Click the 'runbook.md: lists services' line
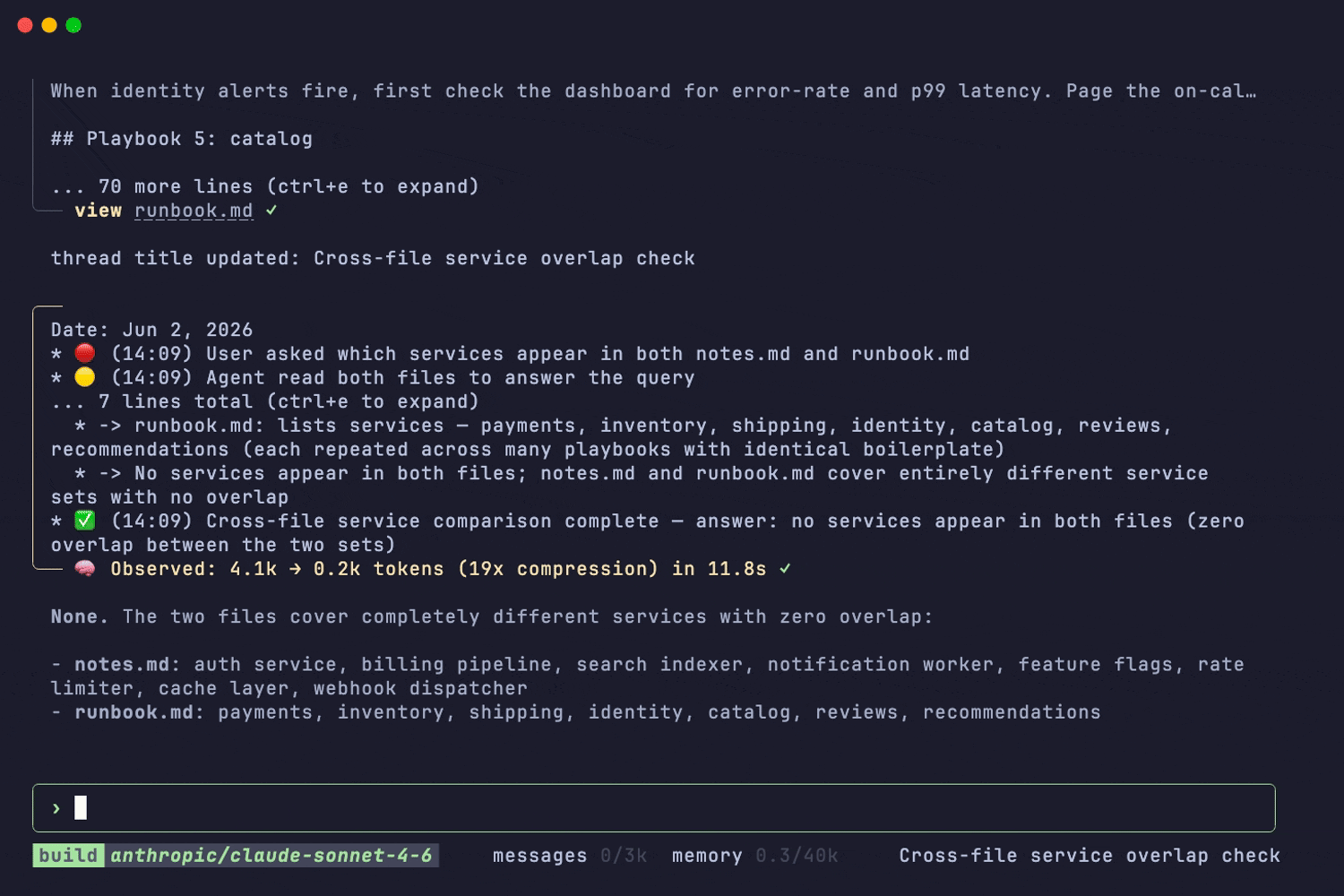The height and width of the screenshot is (896, 1344). [611, 437]
